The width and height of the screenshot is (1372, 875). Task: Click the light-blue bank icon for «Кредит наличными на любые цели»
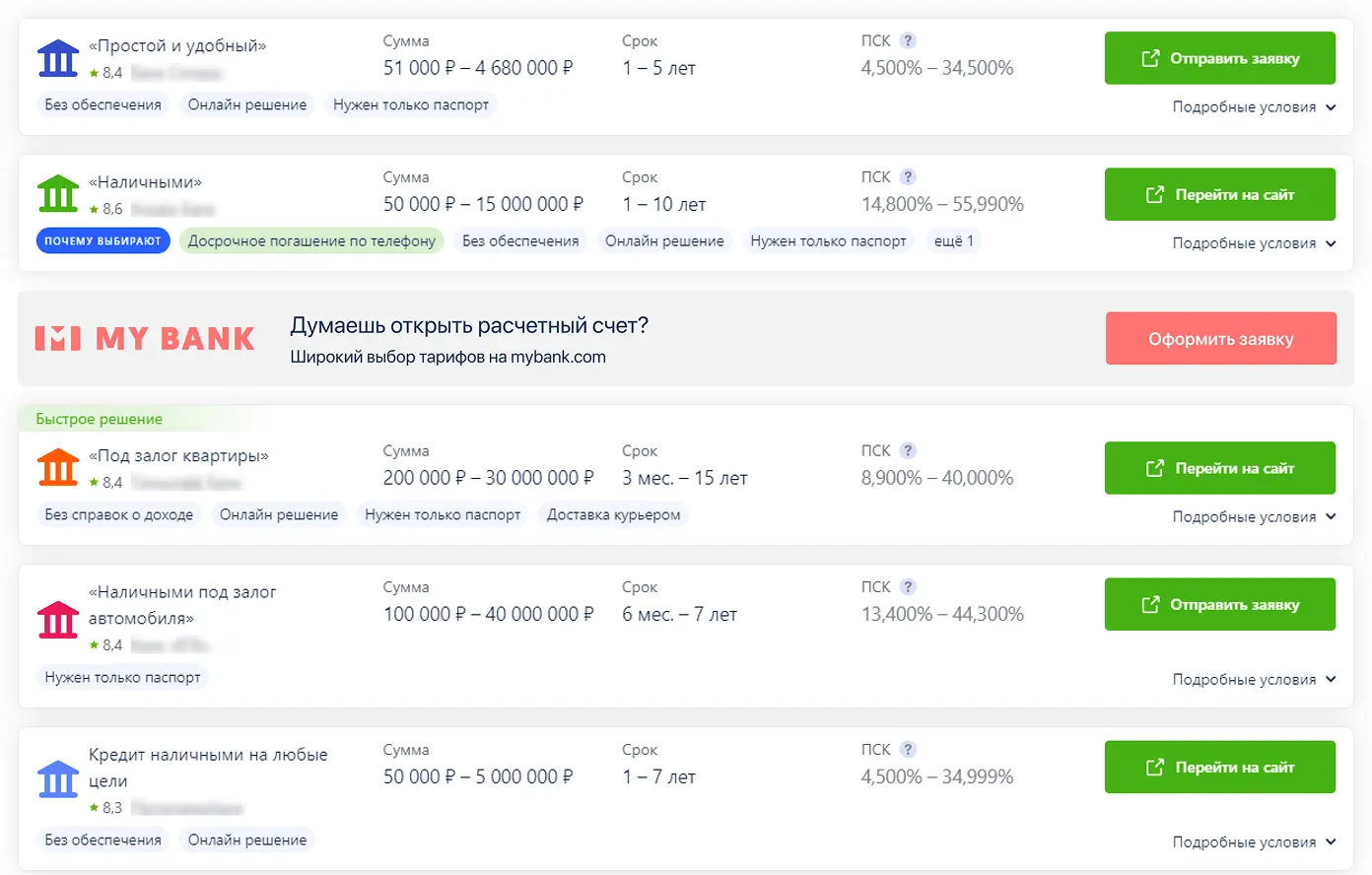pyautogui.click(x=57, y=779)
